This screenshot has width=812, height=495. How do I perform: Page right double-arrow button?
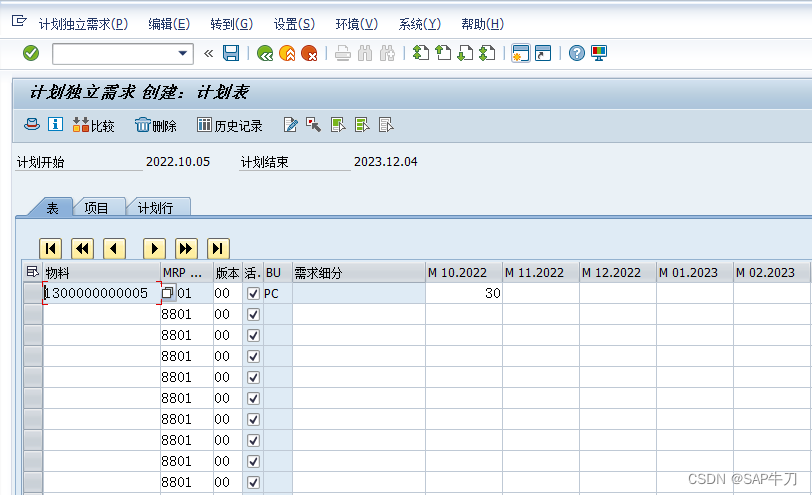tap(186, 249)
